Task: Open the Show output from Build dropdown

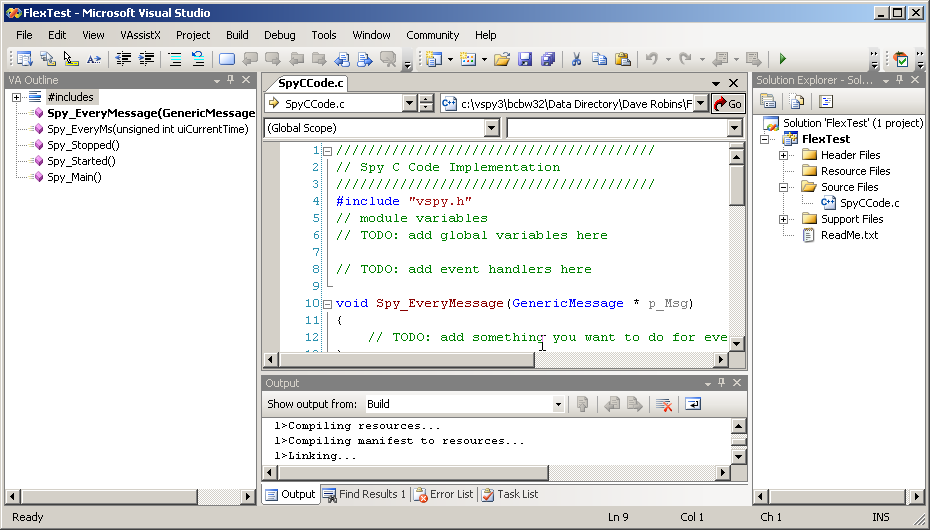Action: click(558, 404)
